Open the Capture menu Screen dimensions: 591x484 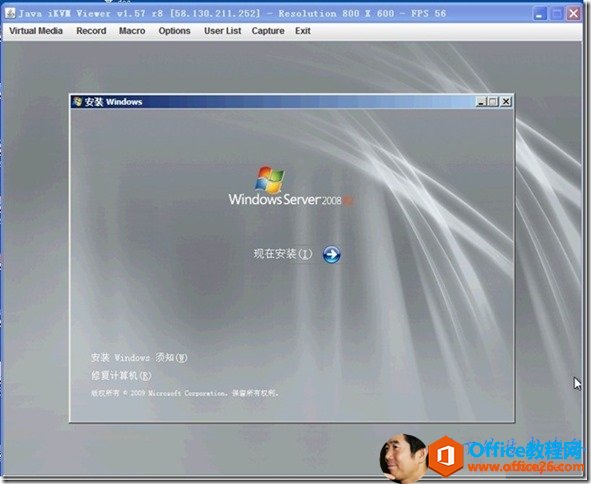(268, 31)
